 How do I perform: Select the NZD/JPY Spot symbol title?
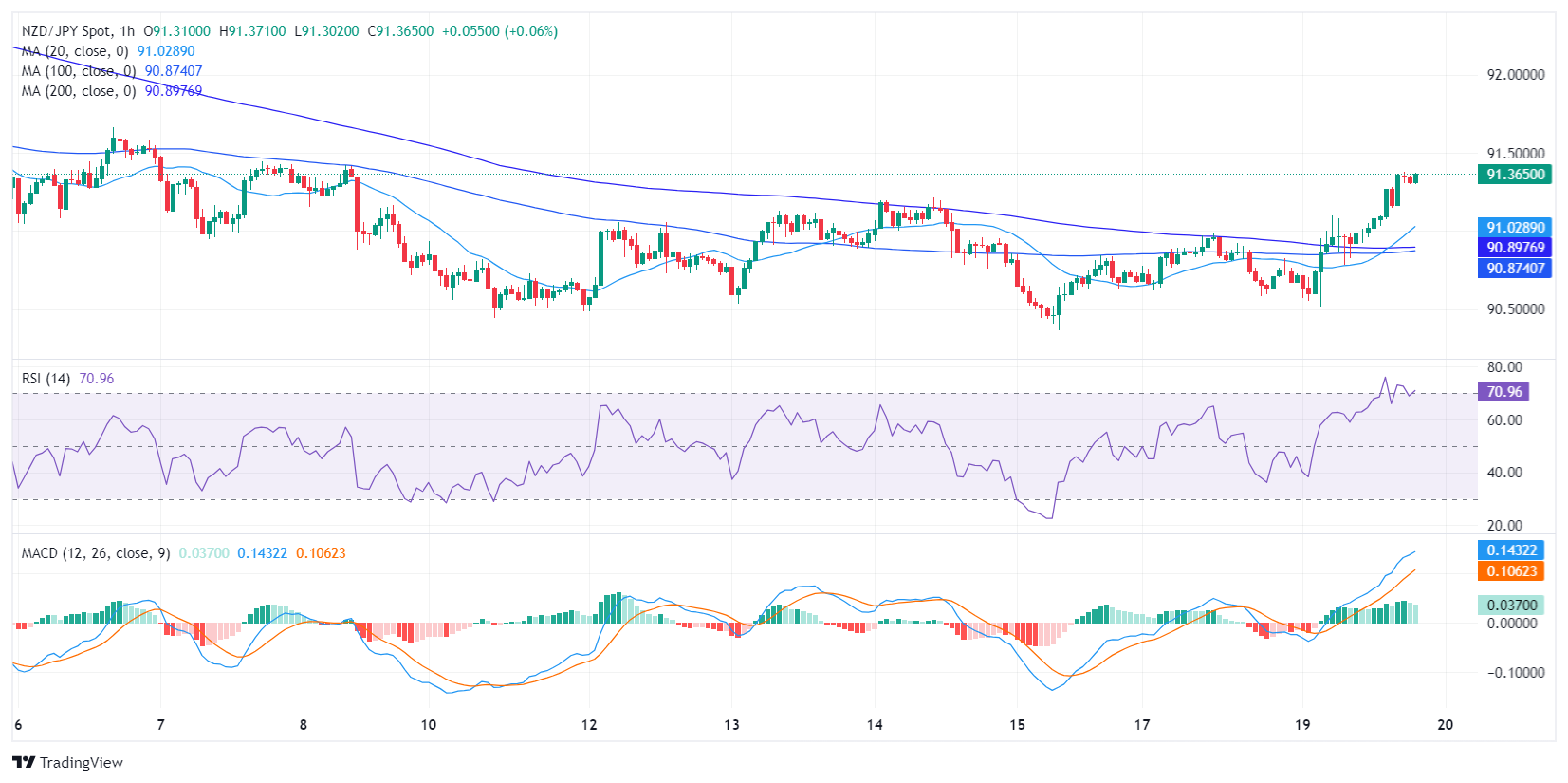click(x=66, y=31)
